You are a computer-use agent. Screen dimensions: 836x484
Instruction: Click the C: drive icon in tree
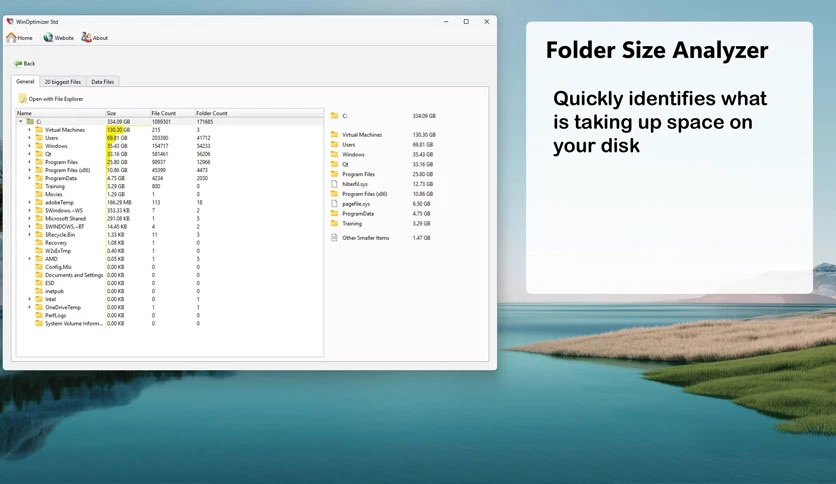30,122
